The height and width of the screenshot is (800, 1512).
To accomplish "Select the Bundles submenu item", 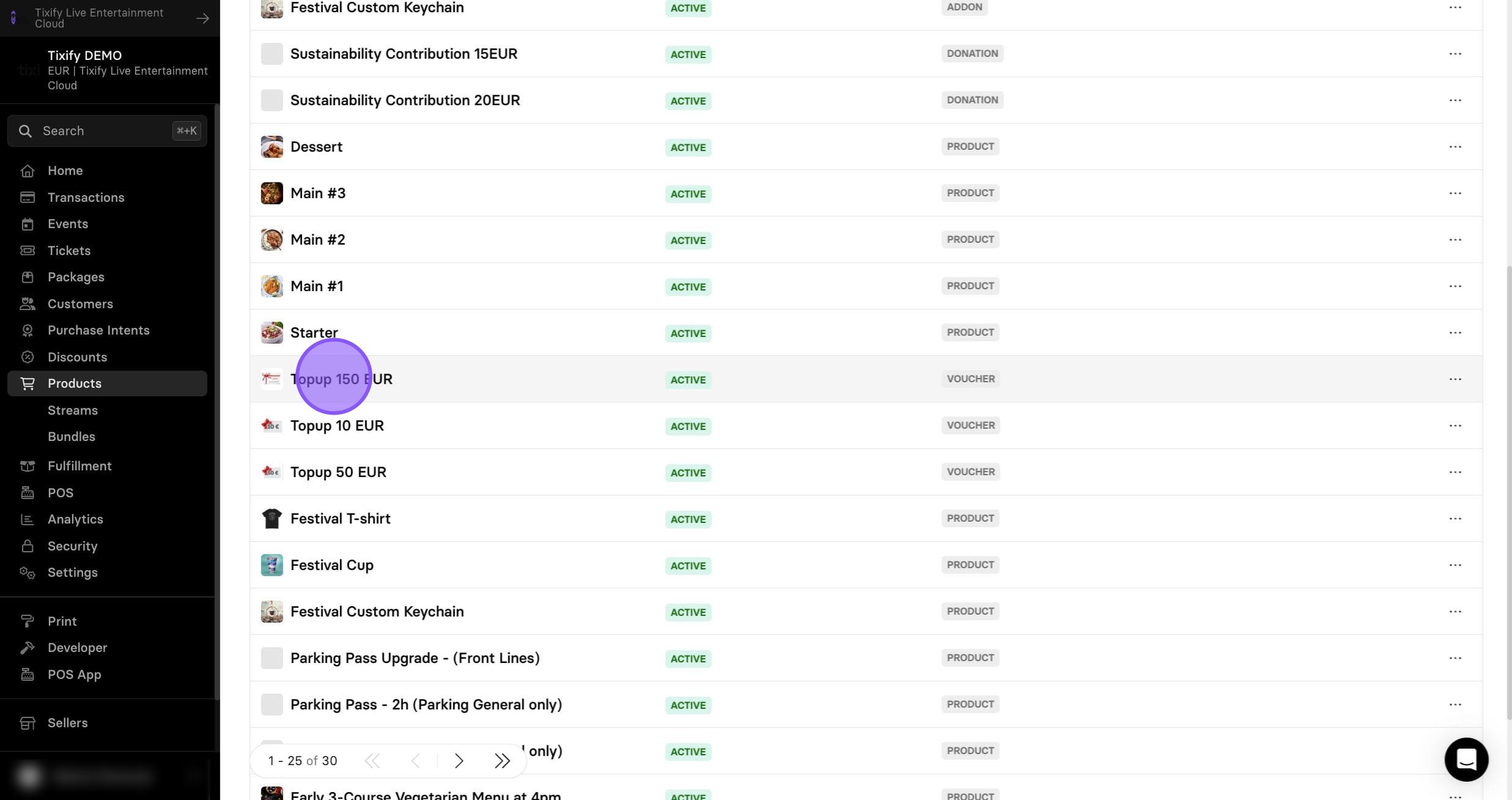I will tap(72, 437).
